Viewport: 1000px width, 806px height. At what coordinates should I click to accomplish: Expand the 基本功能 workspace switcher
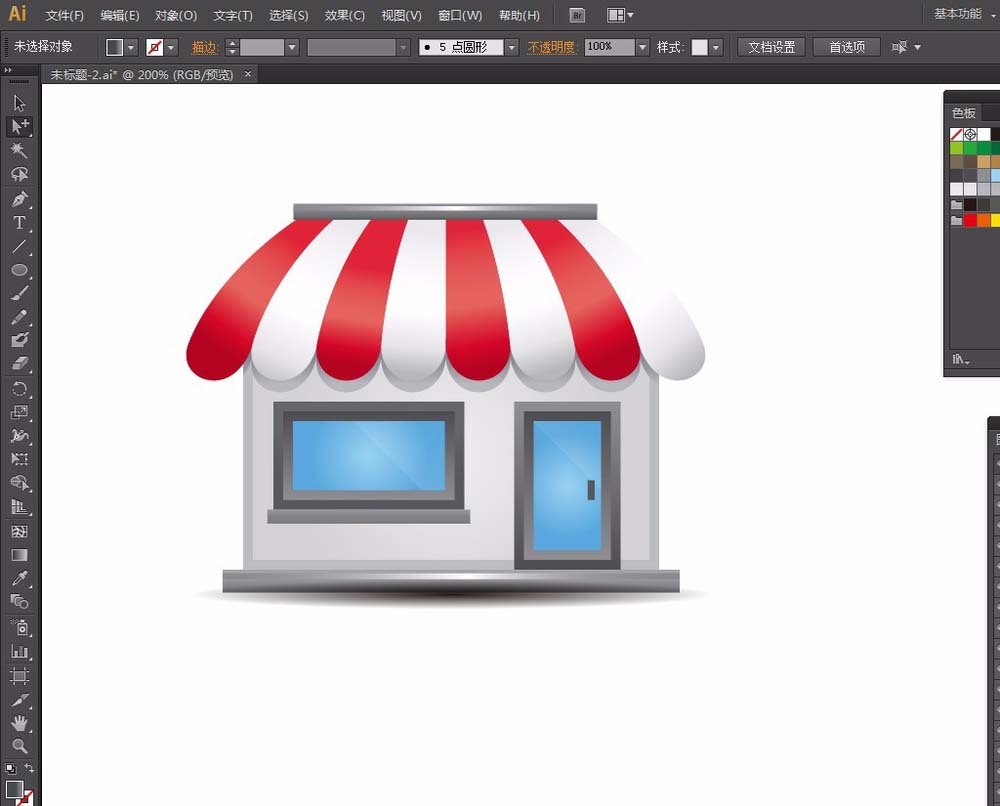(964, 14)
